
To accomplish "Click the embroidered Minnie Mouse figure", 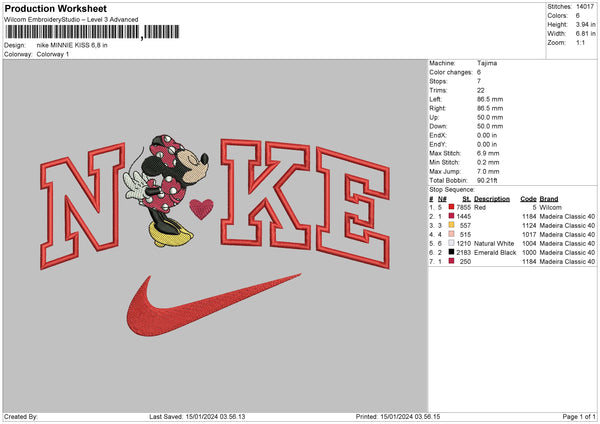I will 166,190.
